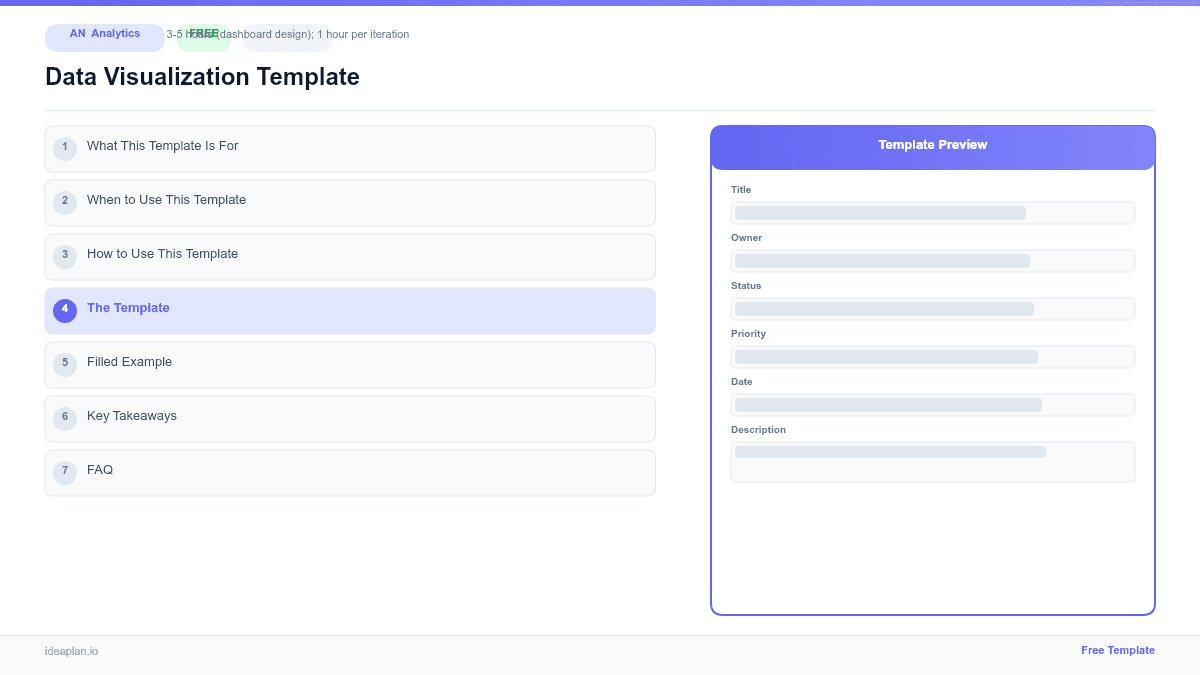This screenshot has height=675, width=1200.
Task: Click the numbered circle for step 1
Action: [x=65, y=148]
